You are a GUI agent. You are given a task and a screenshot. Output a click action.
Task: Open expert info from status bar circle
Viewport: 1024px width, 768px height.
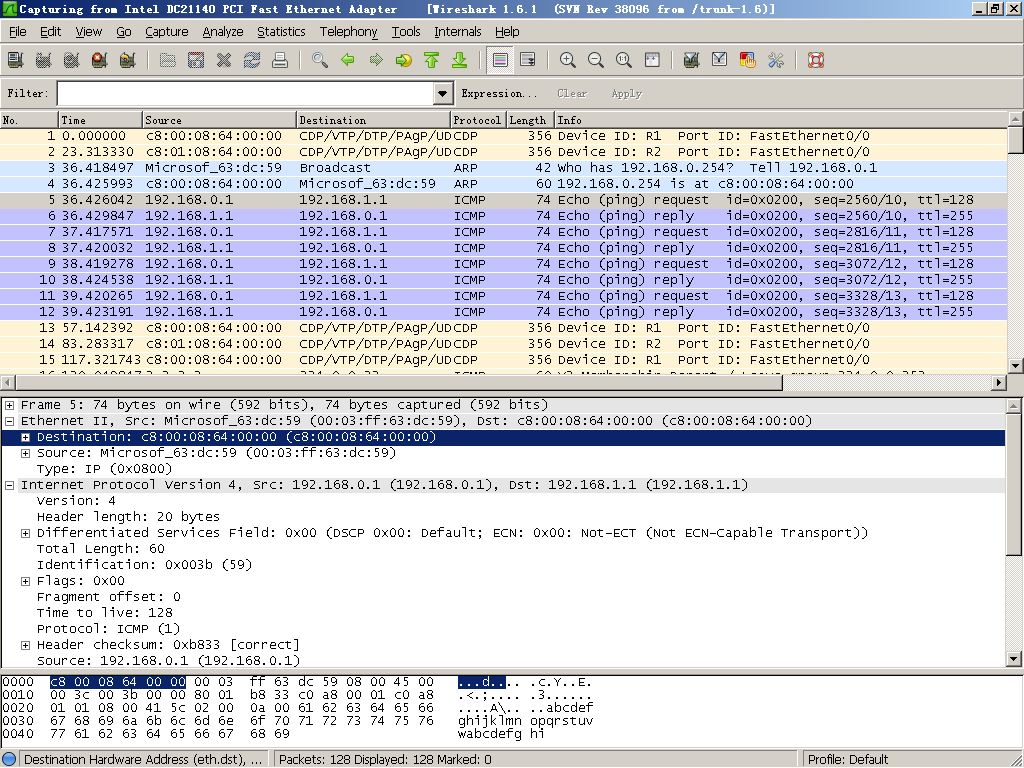tap(9, 760)
